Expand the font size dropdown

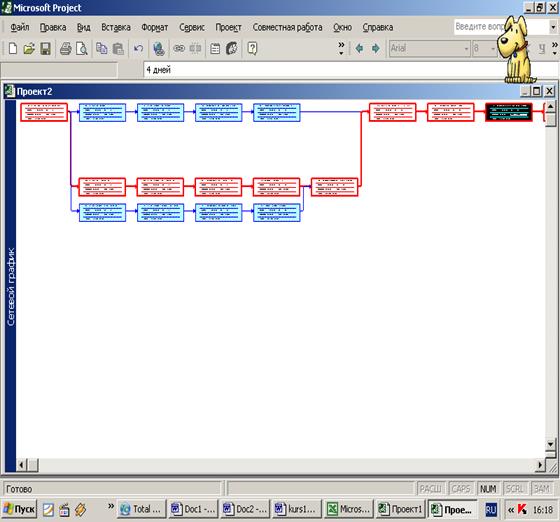coord(493,49)
